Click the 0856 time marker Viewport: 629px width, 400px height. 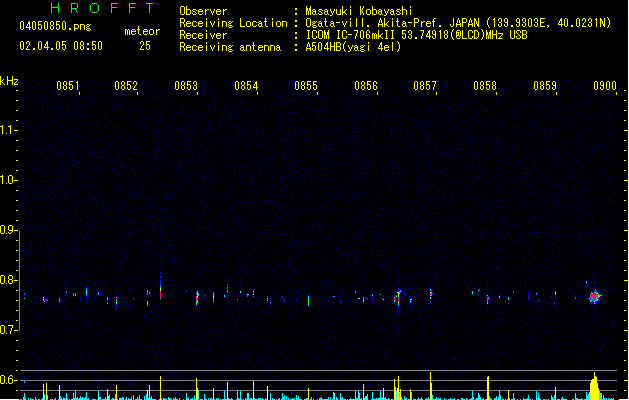[x=366, y=86]
